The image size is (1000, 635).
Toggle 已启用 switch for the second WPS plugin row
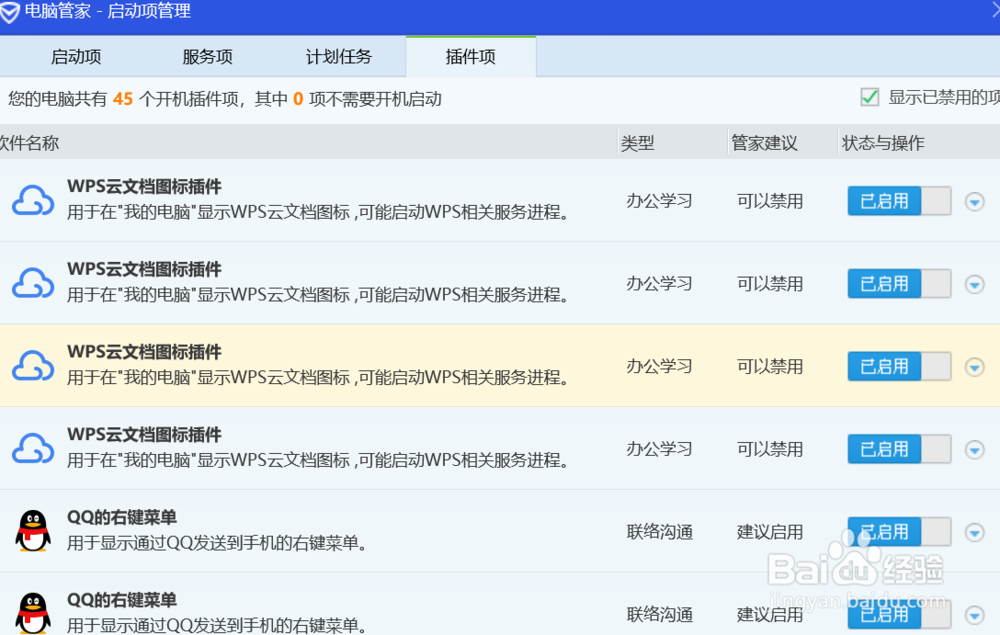click(x=899, y=284)
